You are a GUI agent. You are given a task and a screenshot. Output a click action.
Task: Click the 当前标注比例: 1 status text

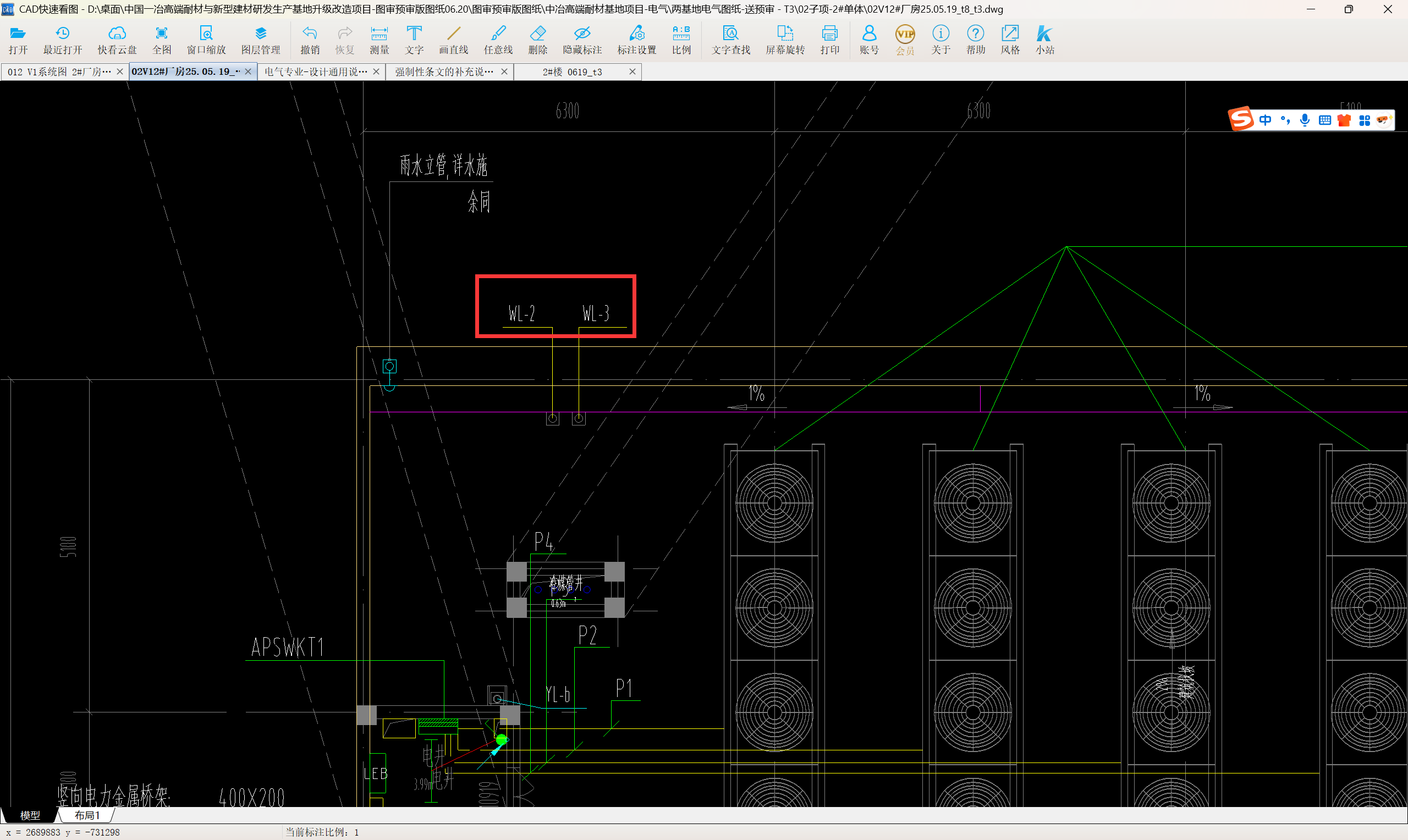(322, 832)
